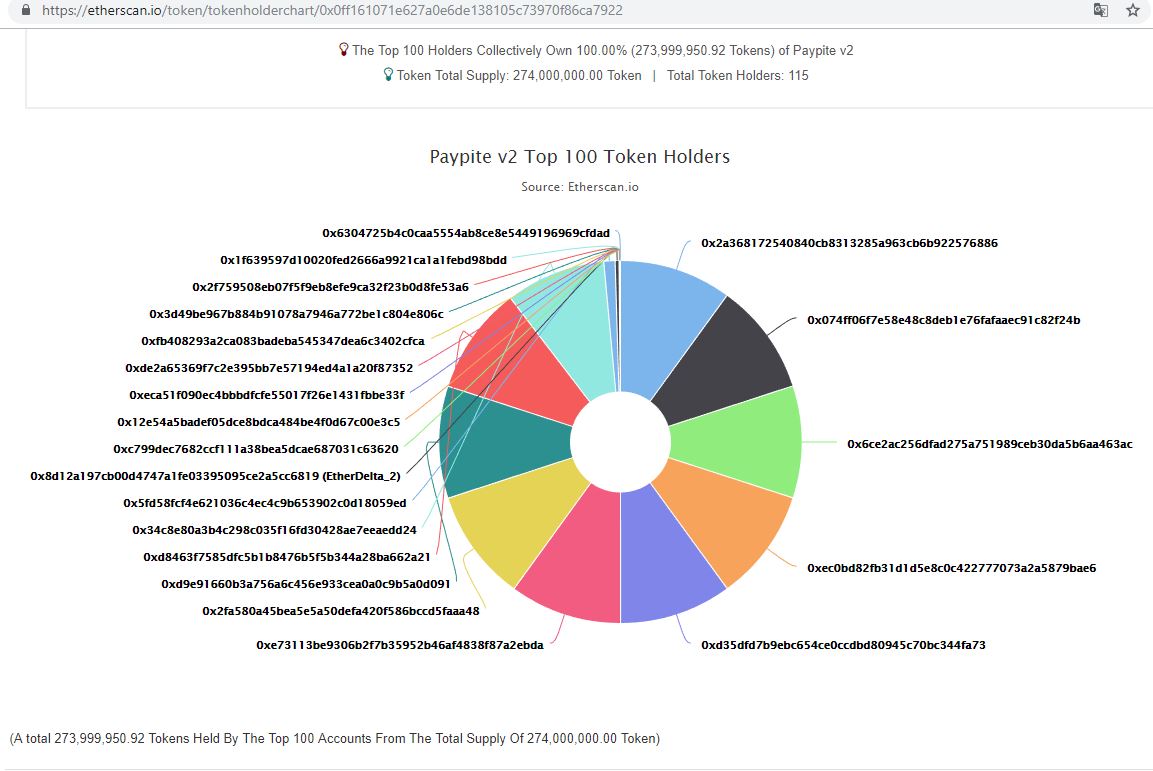Click the red lightbulb icon beside Top 100 Holders
This screenshot has height=771, width=1153.
coord(343,50)
